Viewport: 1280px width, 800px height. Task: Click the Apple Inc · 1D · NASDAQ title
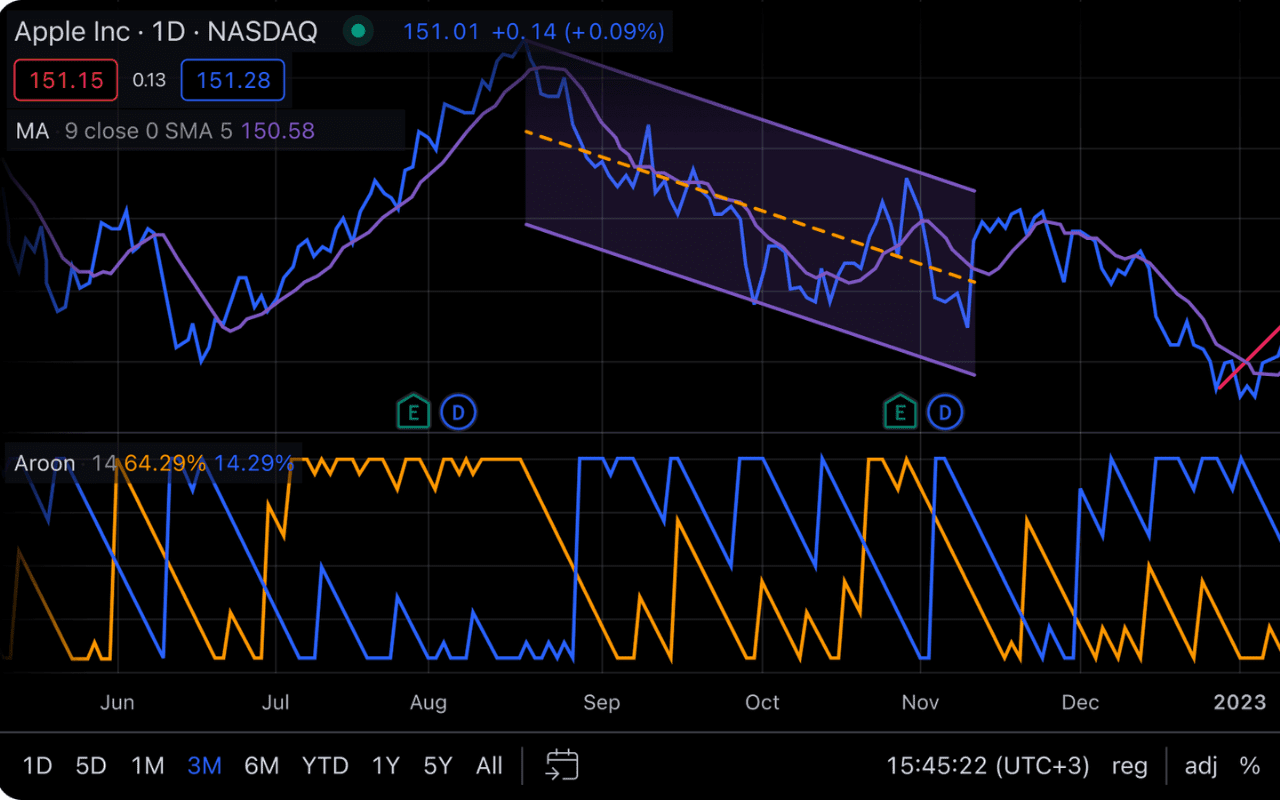tap(166, 32)
